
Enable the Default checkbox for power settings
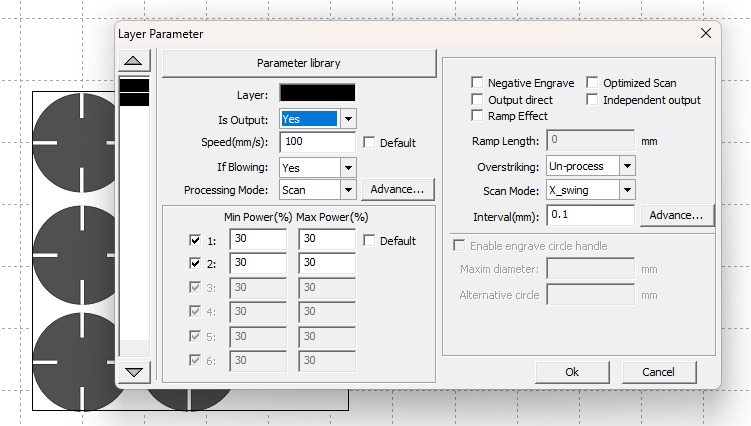(369, 241)
